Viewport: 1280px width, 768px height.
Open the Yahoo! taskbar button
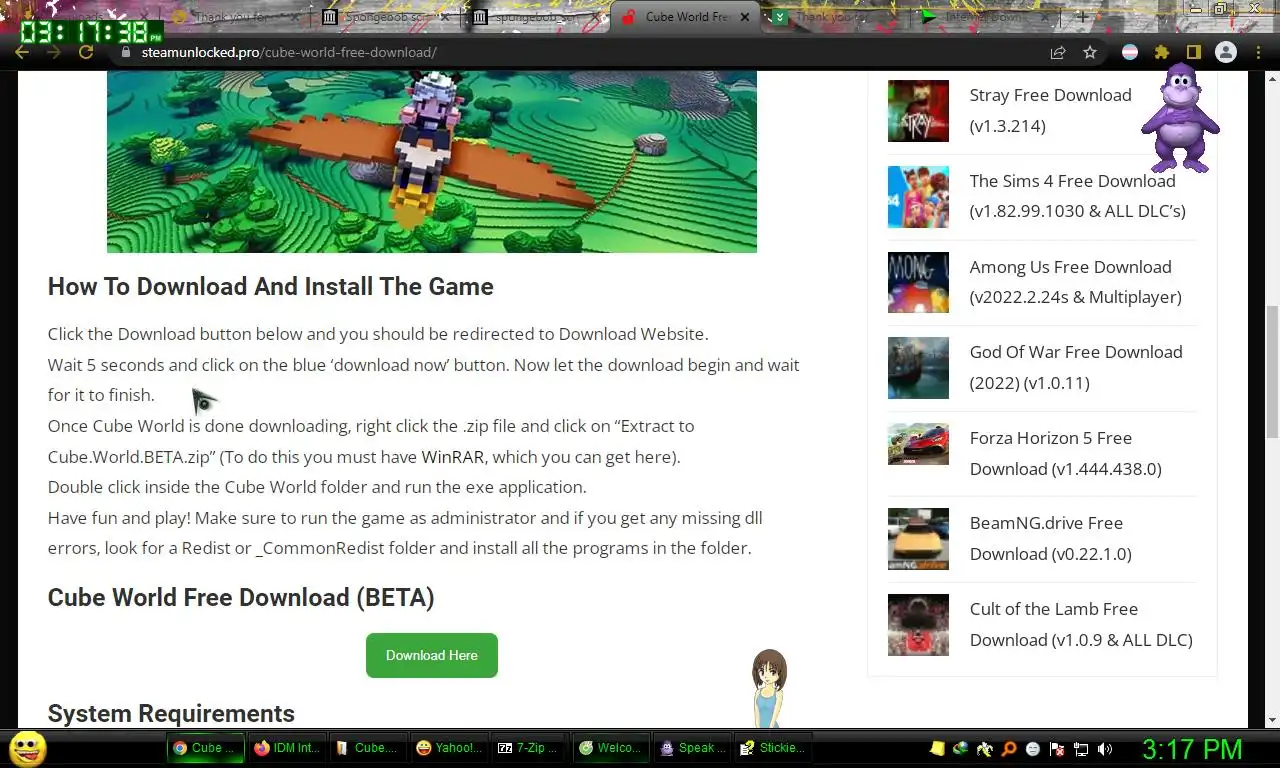(x=449, y=748)
